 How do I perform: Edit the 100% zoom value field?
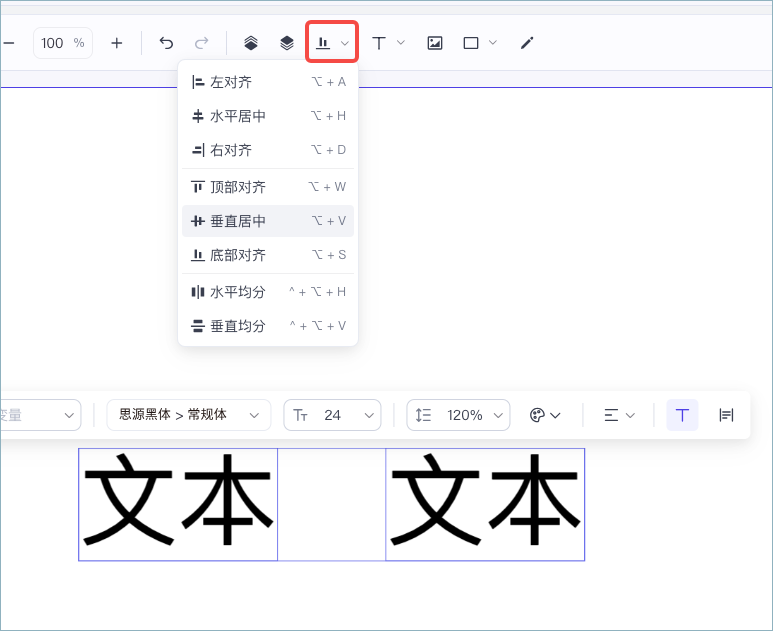tap(63, 43)
